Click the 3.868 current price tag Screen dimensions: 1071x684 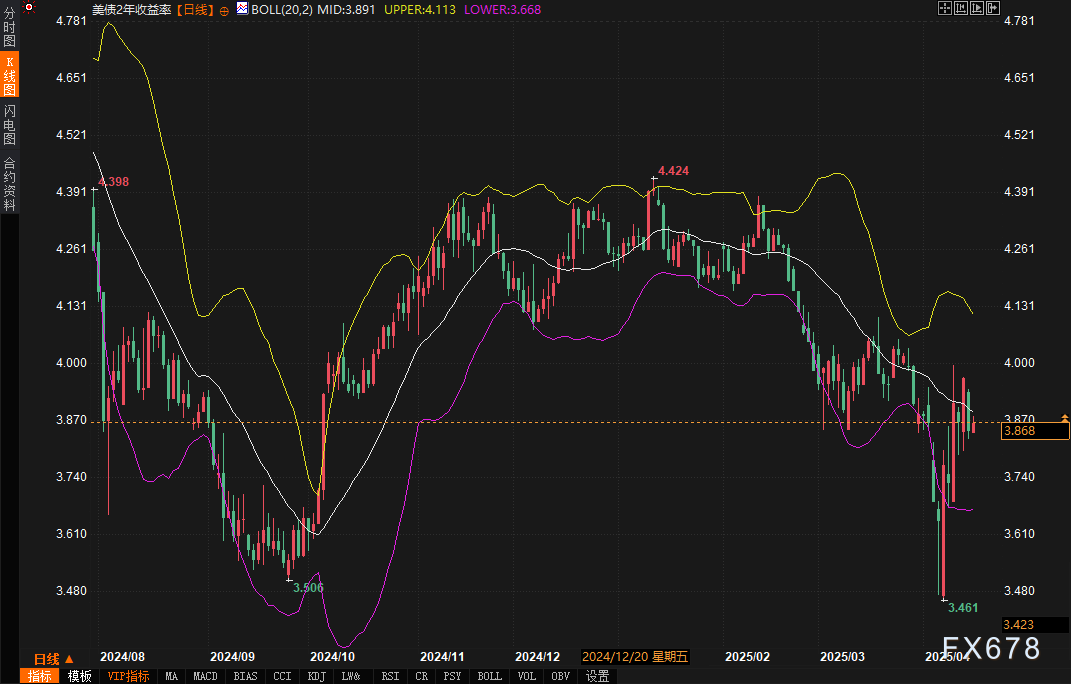pyautogui.click(x=1034, y=431)
